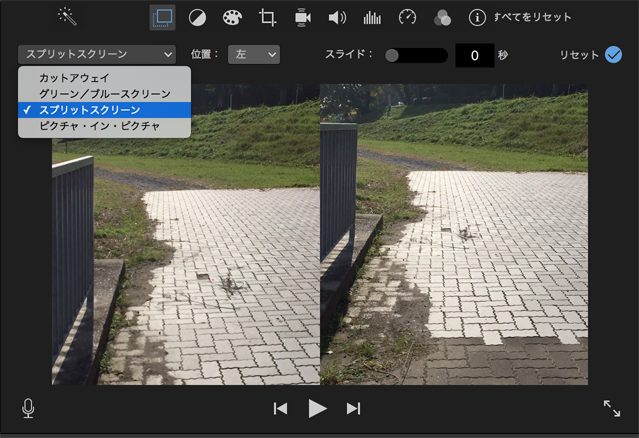
Task: Choose グリーン/ブルースクリーン menu option
Action: (x=104, y=94)
